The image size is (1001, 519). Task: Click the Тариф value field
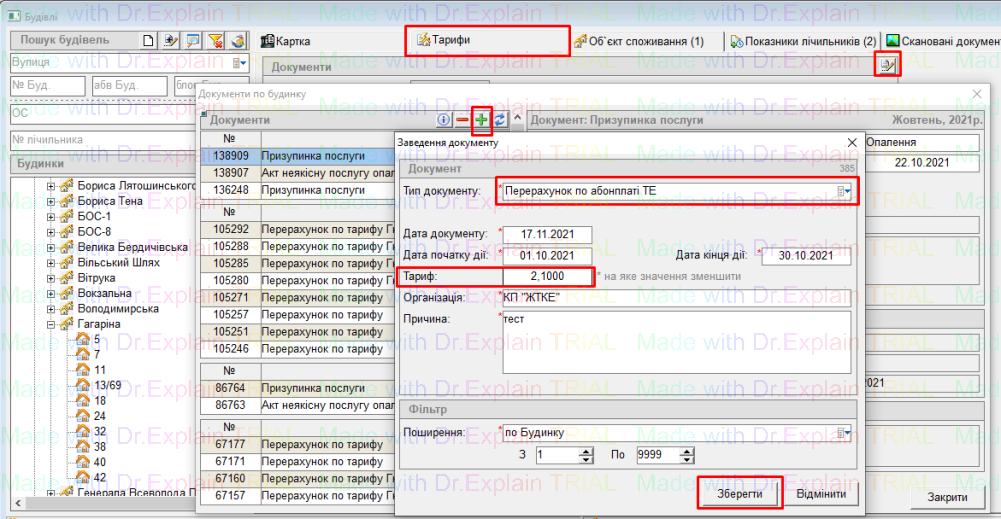[547, 276]
